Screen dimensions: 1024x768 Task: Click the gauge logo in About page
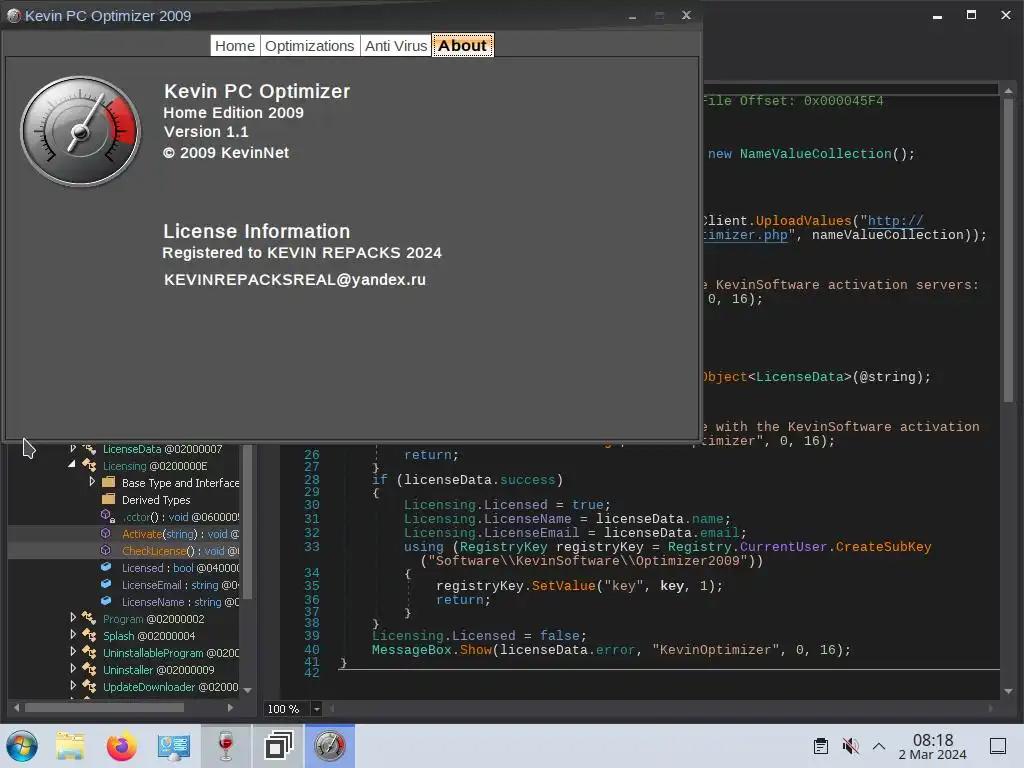click(x=80, y=132)
